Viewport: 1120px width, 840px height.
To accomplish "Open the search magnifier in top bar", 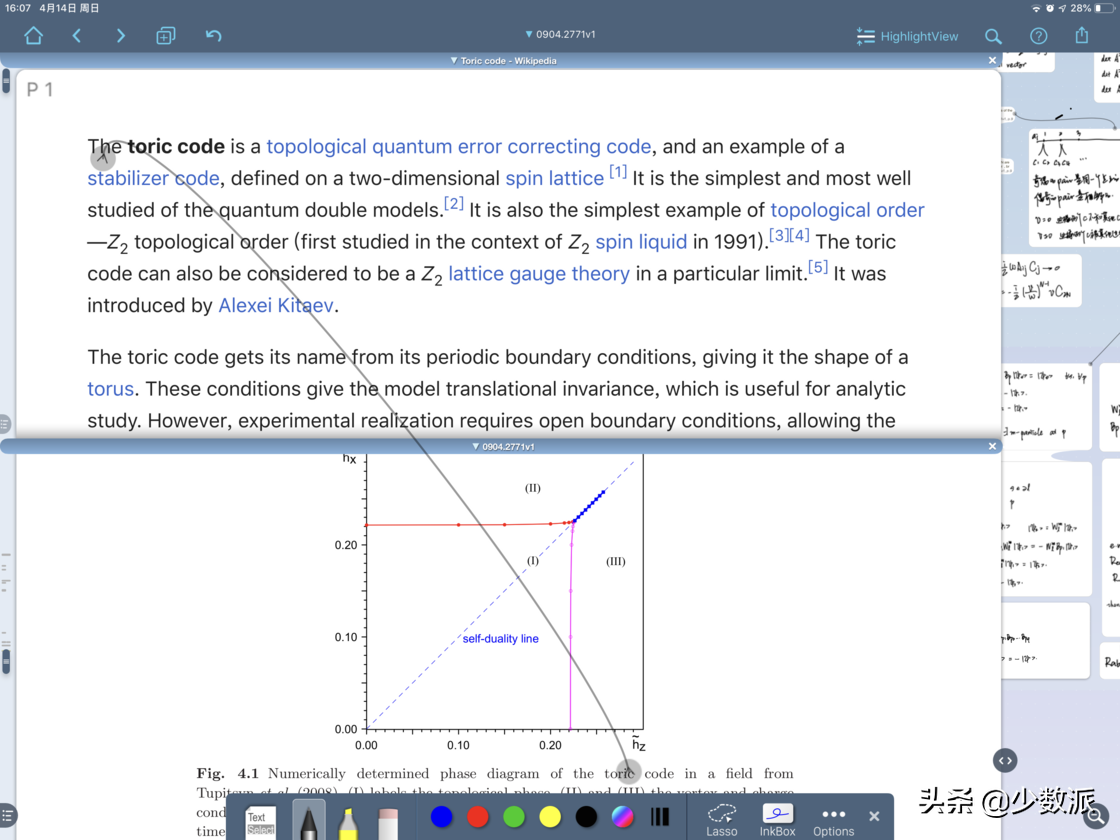I will 993,36.
